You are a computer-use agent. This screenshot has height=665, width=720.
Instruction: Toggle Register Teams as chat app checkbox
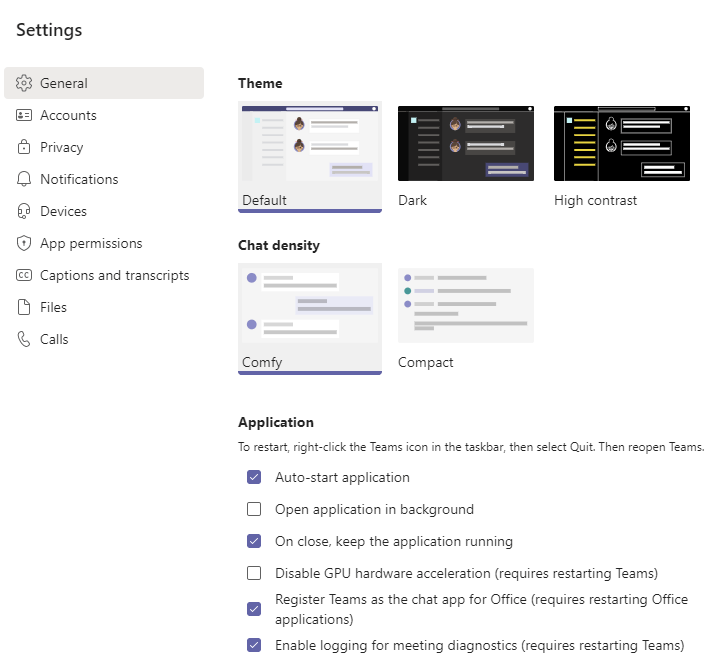coord(254,609)
